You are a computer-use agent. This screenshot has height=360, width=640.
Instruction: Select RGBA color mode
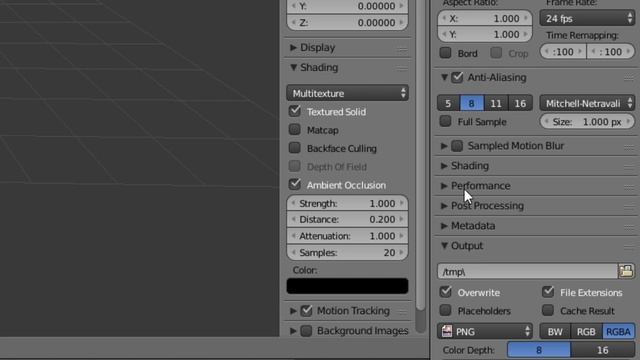point(619,331)
